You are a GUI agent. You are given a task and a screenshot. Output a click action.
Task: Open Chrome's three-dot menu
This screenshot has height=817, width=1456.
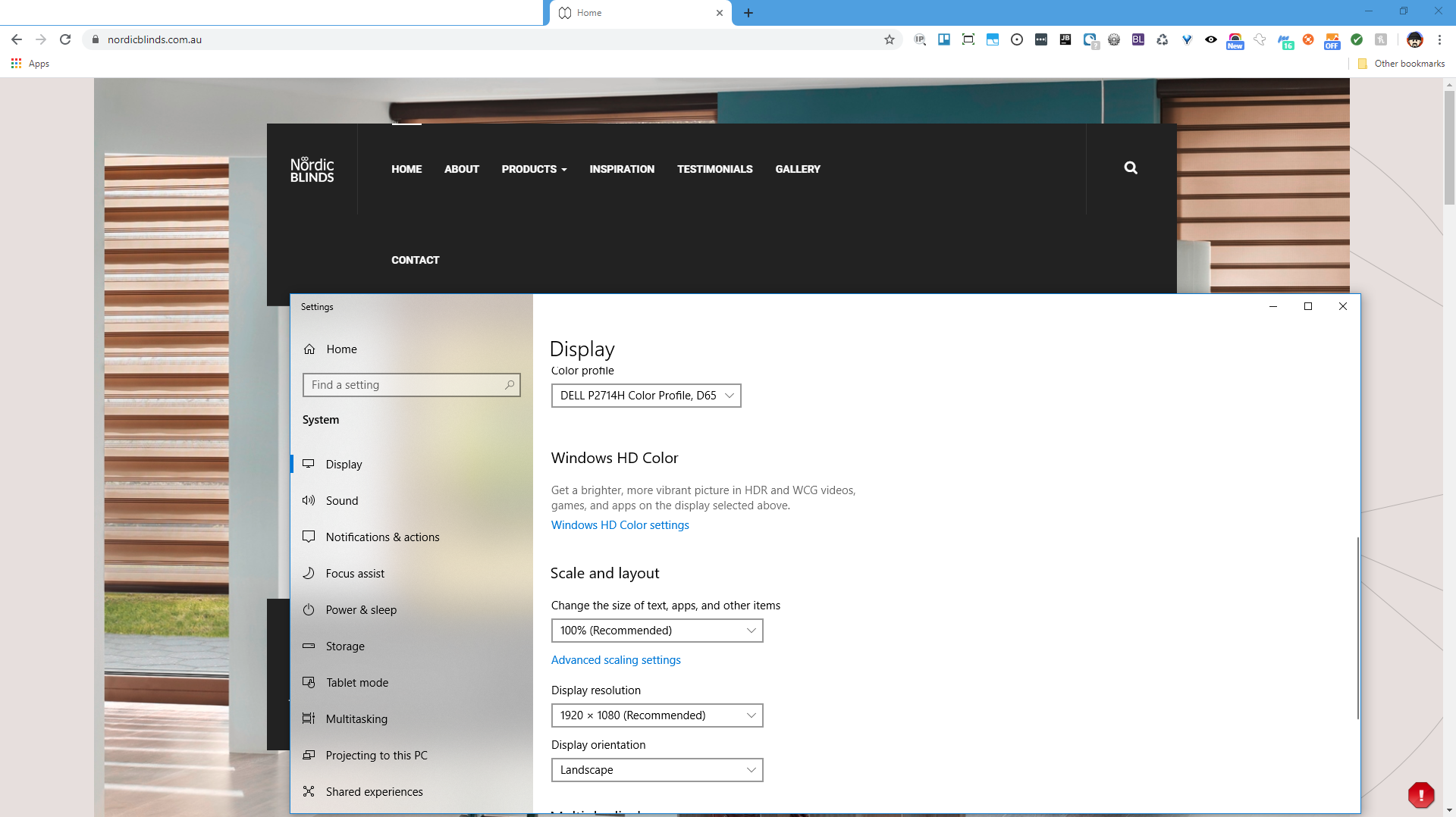coord(1439,39)
